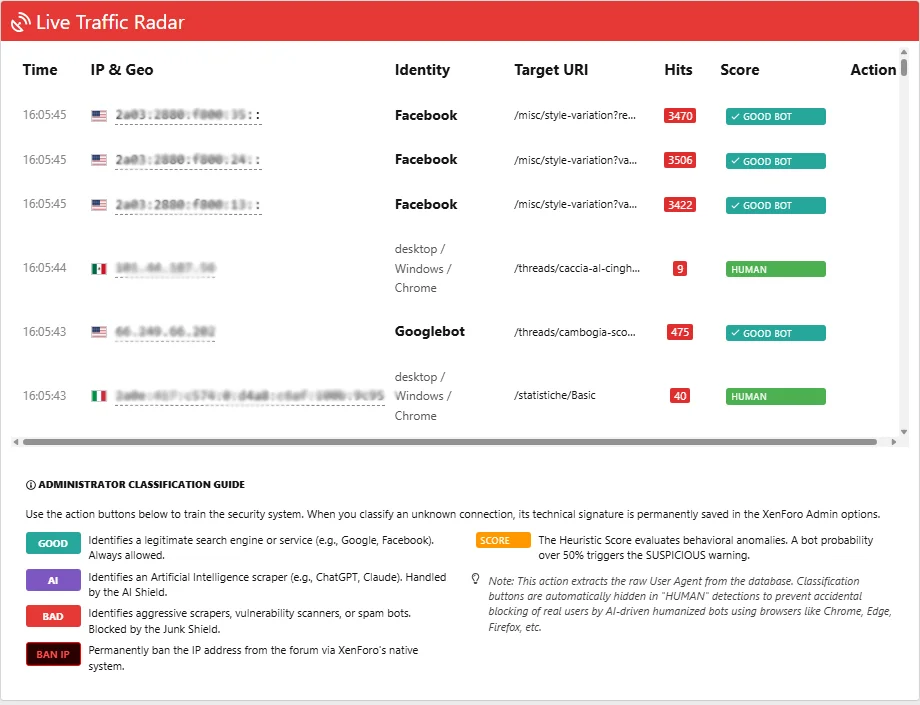Viewport: 920px width, 705px height.
Task: Click the info icon beside Administrator Classification Guide
Action: pyautogui.click(x=30, y=485)
